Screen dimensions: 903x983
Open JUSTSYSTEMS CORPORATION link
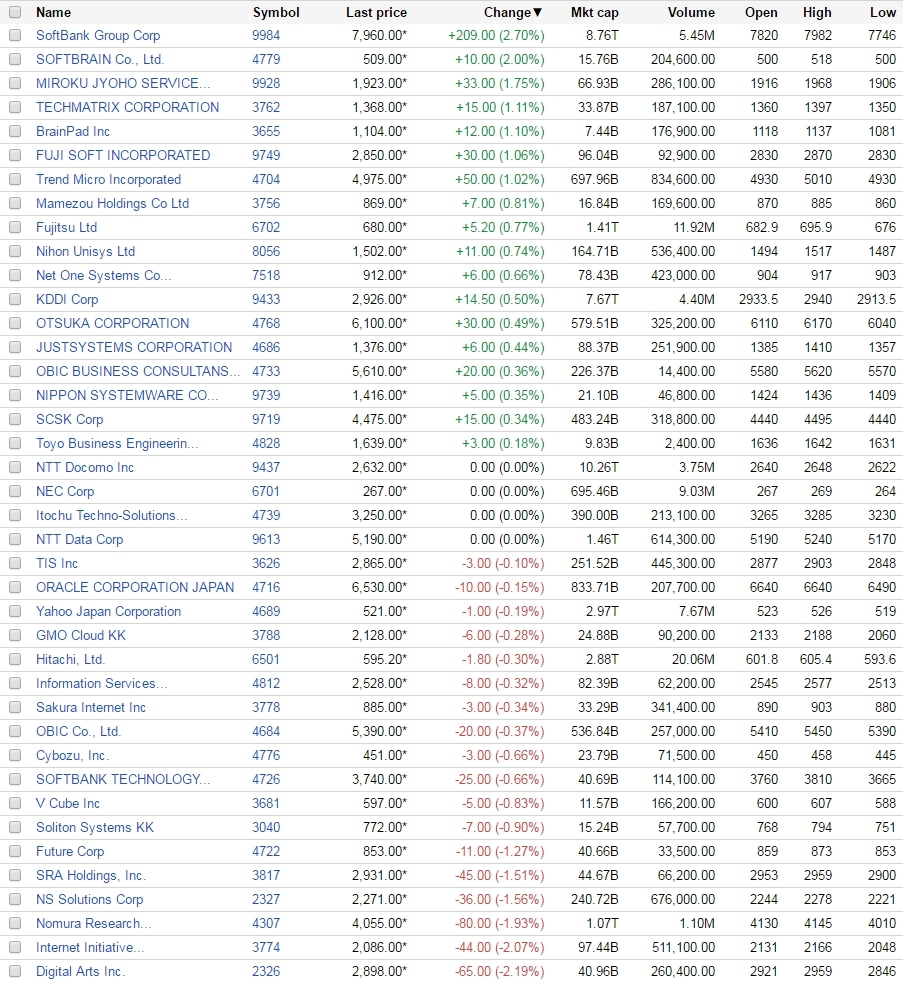pyautogui.click(x=134, y=347)
